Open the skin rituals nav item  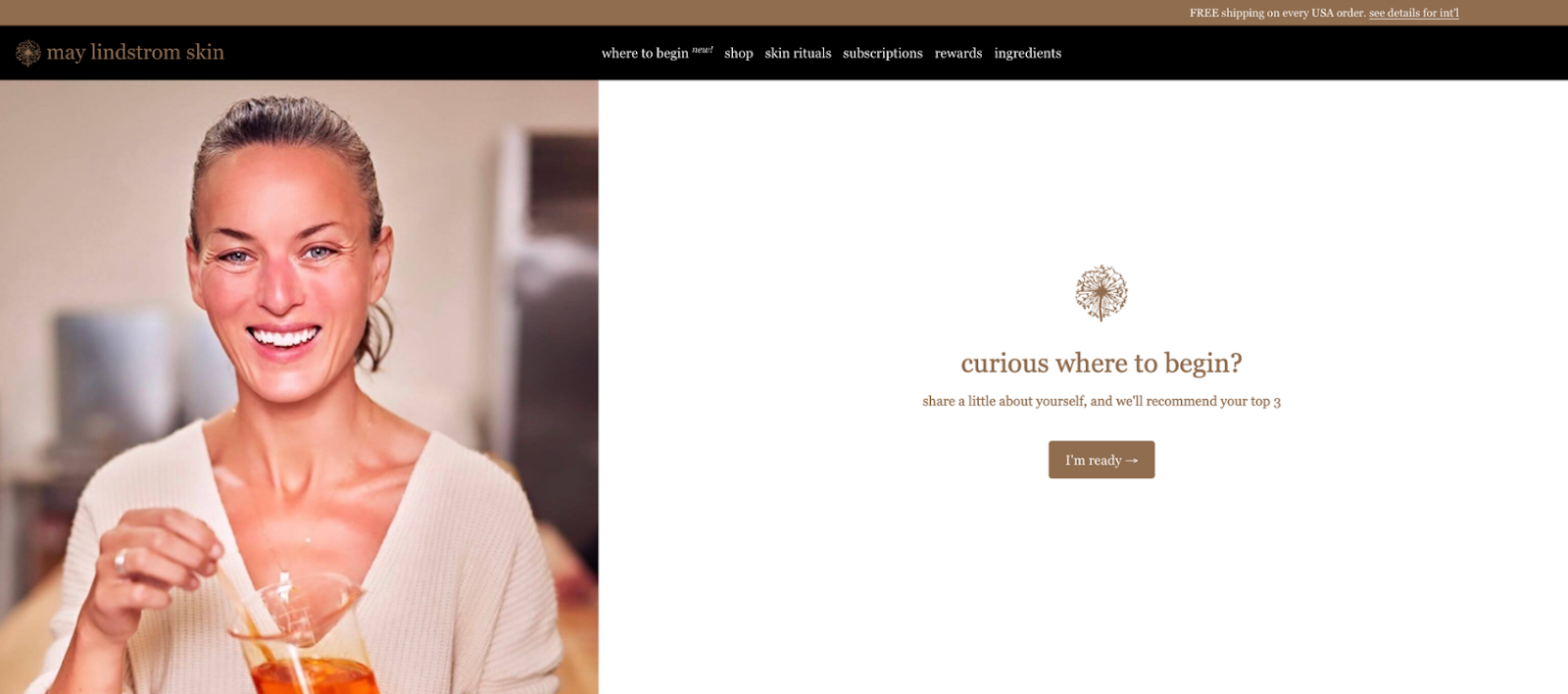[x=798, y=53]
